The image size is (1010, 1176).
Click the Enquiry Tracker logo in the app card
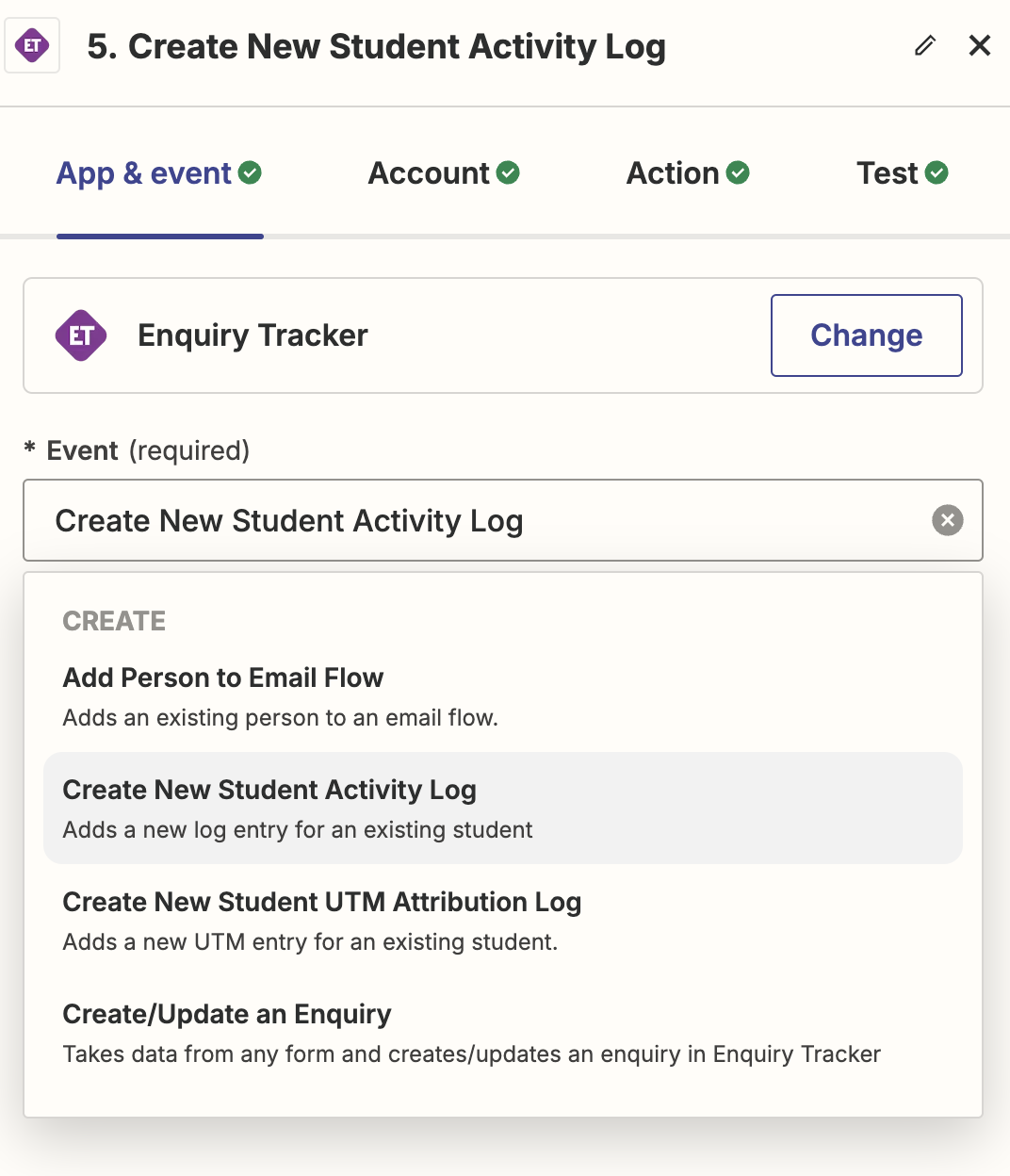(81, 335)
